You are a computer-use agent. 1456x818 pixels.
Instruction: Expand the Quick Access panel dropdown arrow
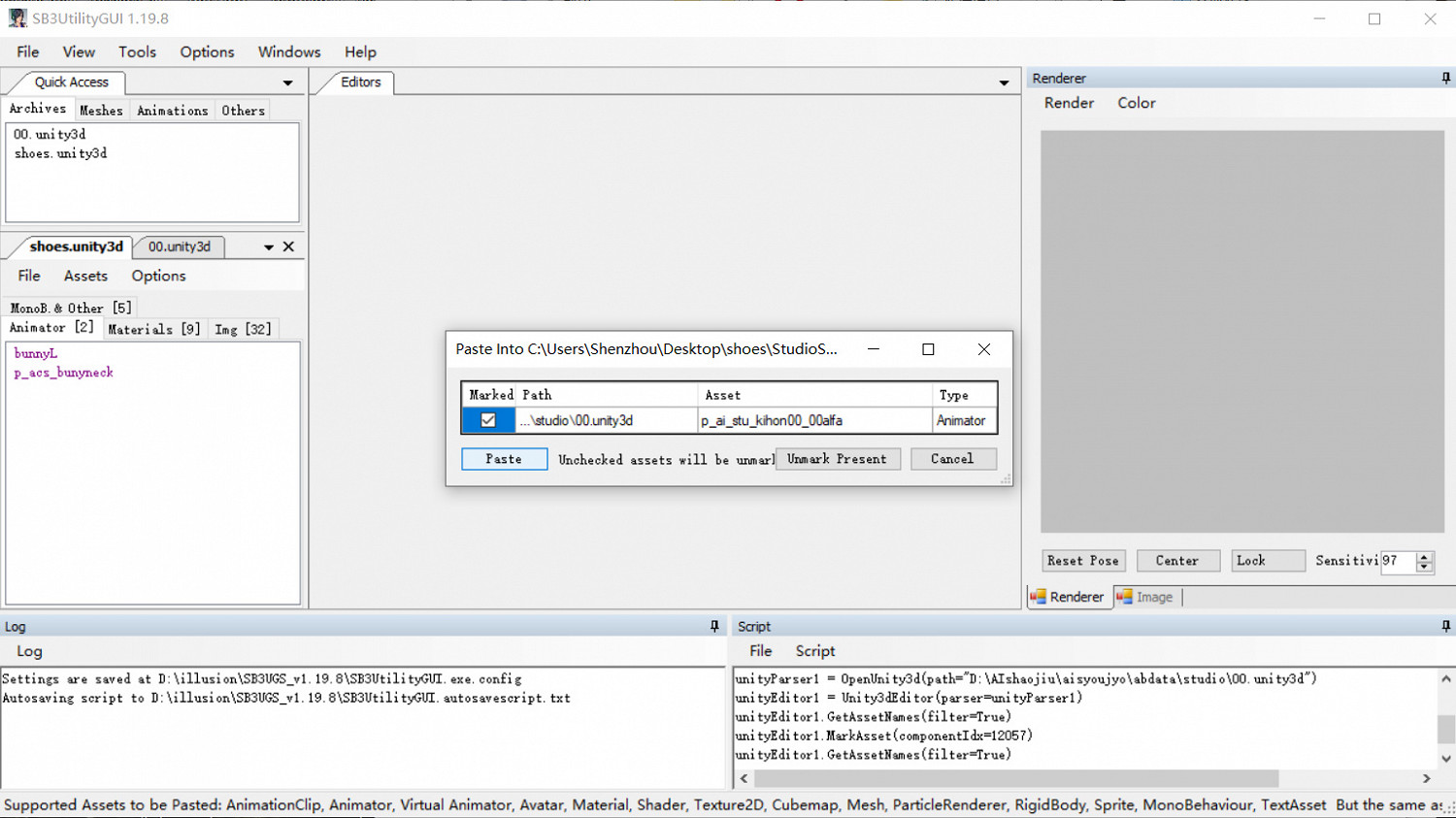pyautogui.click(x=287, y=83)
